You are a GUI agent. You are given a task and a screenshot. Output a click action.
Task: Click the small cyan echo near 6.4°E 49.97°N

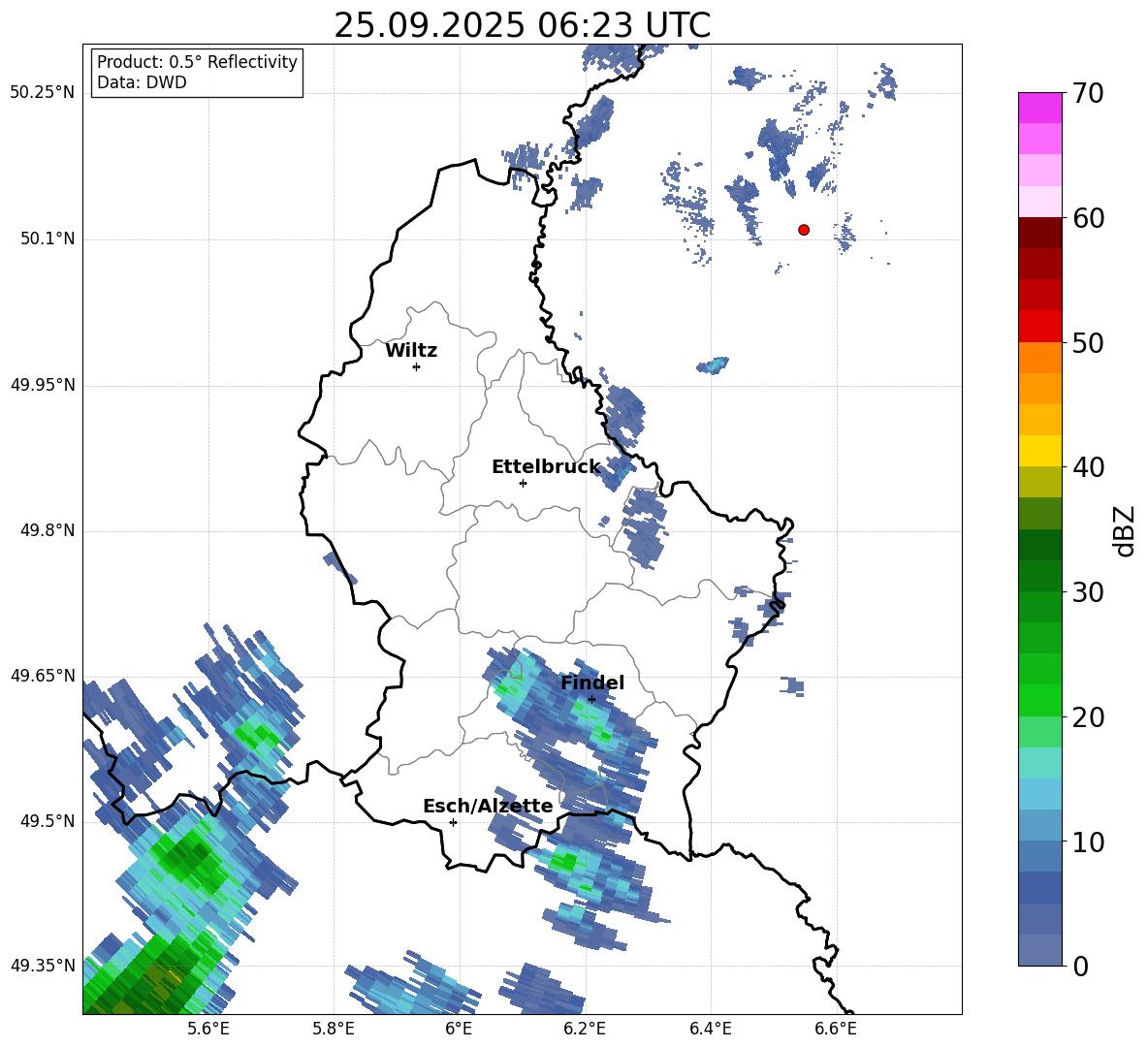[713, 365]
